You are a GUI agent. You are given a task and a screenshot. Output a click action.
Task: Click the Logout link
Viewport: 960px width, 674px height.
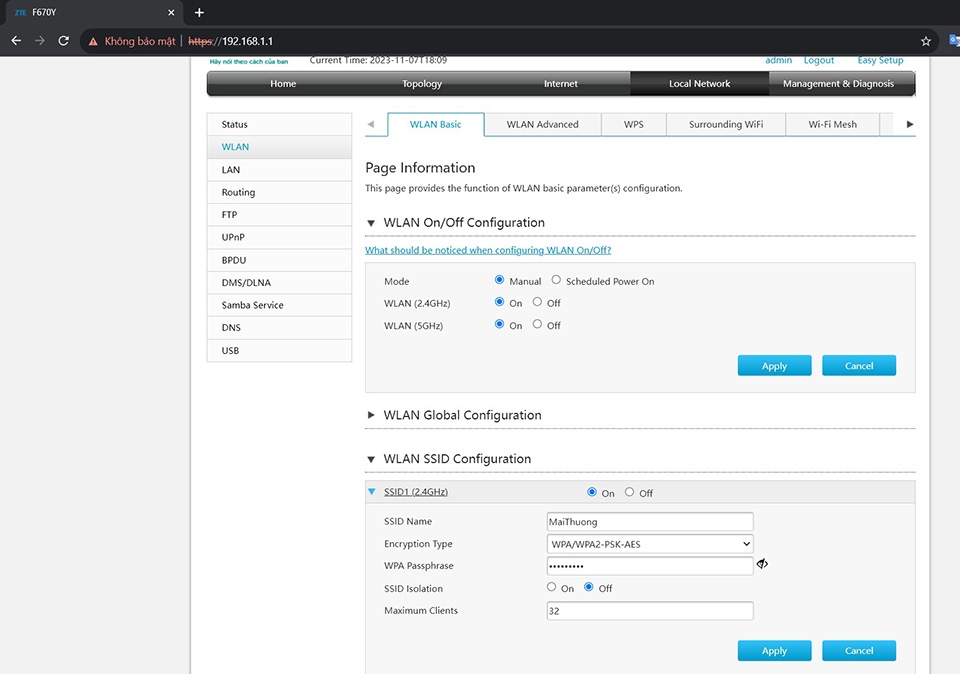819,60
